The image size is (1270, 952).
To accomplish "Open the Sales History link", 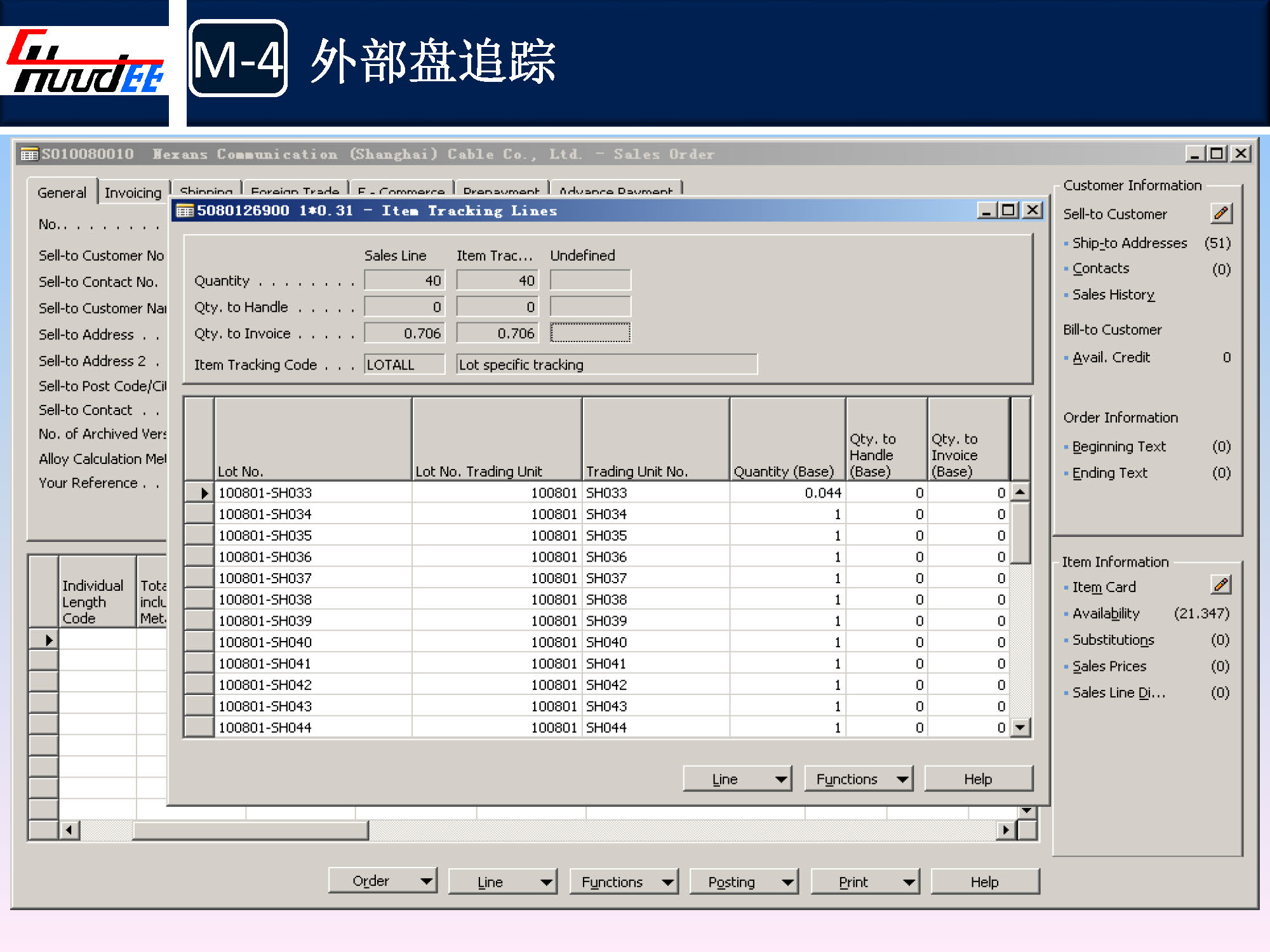I will tap(1113, 294).
